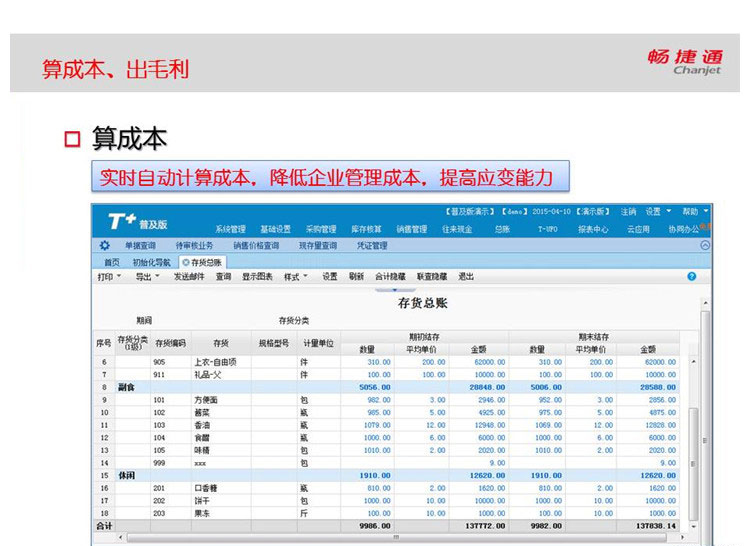This screenshot has width=750, height=546.
Task: Expand the 样式 dropdown
Action: click(x=296, y=277)
